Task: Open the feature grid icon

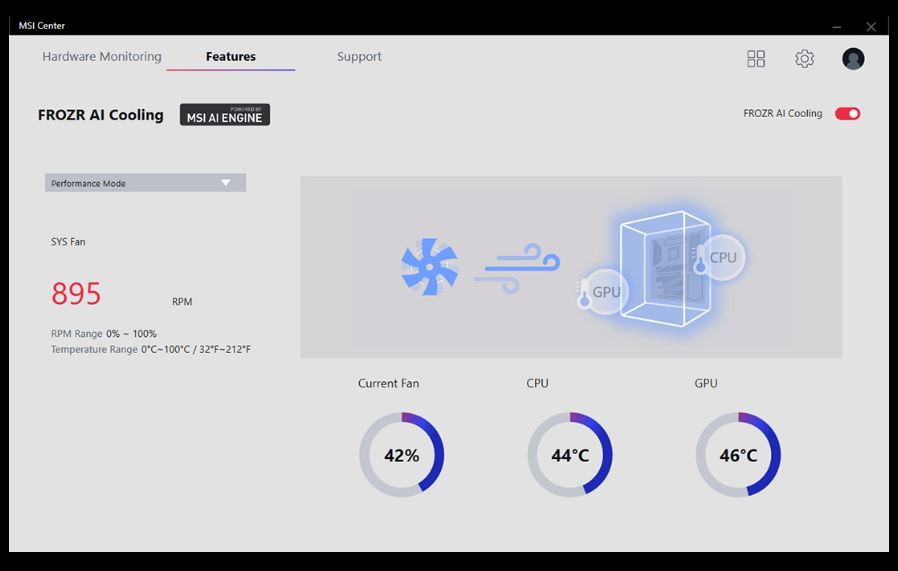Action: (x=756, y=58)
